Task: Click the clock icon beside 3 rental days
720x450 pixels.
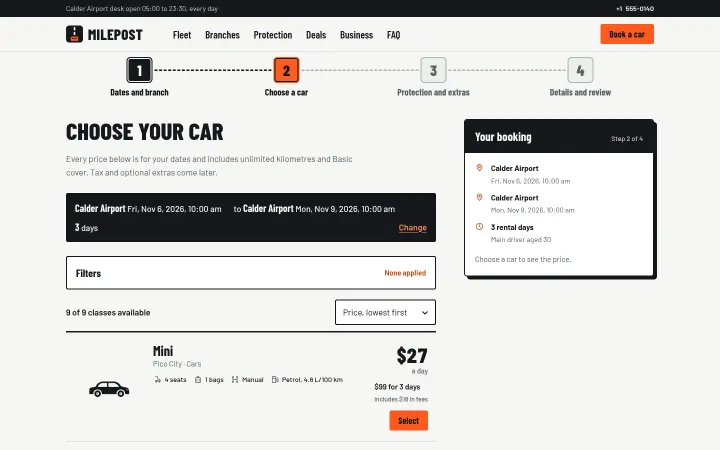Action: coord(479,227)
